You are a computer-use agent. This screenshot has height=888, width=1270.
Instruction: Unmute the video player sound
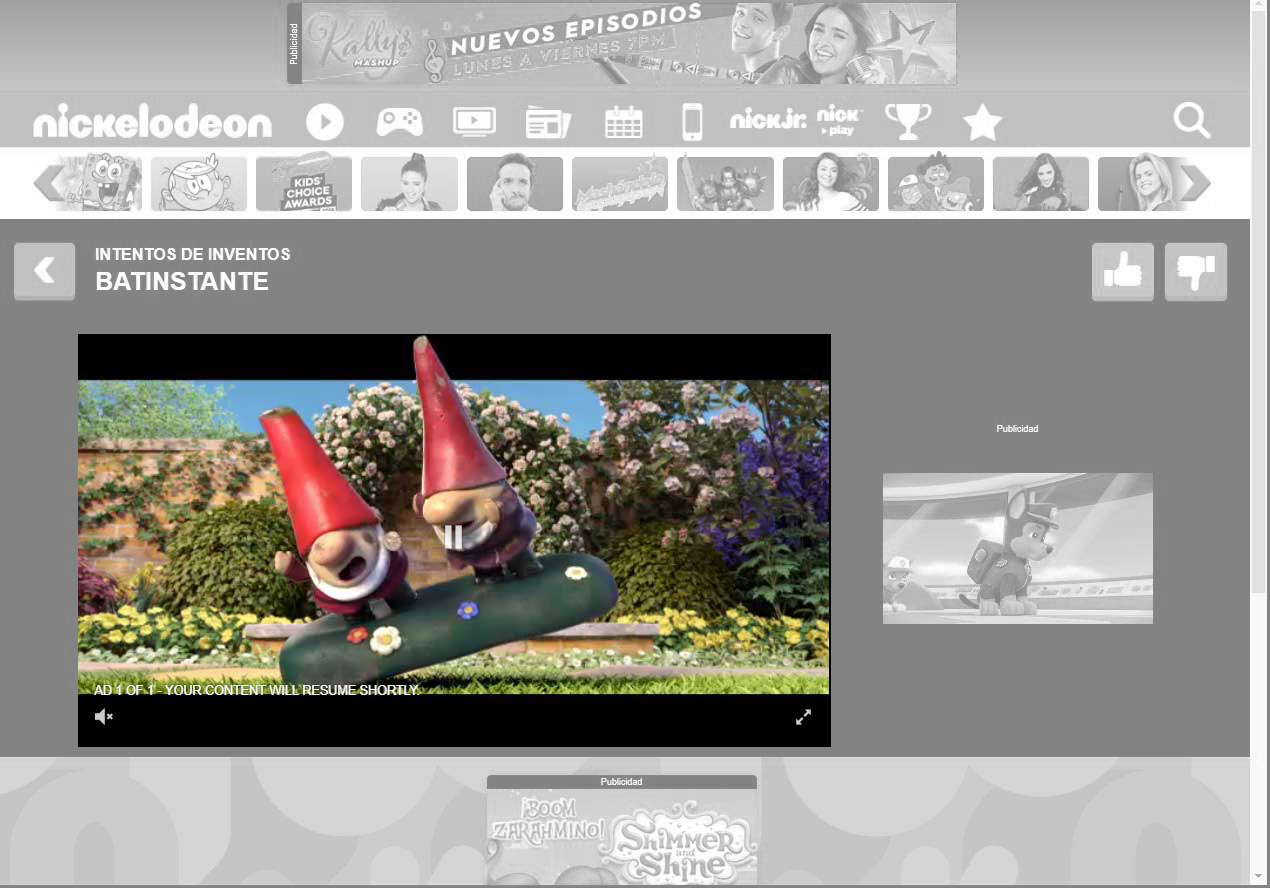[104, 717]
